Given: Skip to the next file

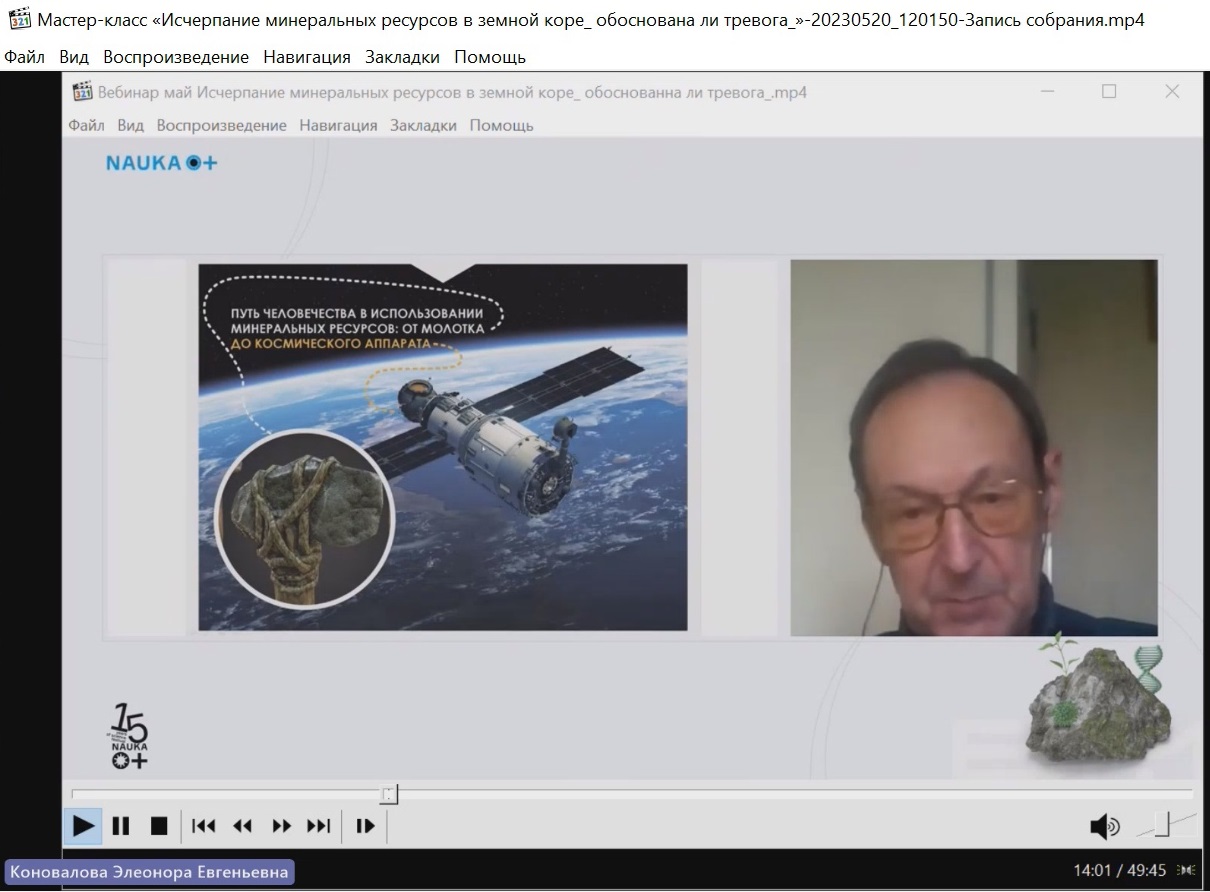Looking at the screenshot, I should 318,826.
